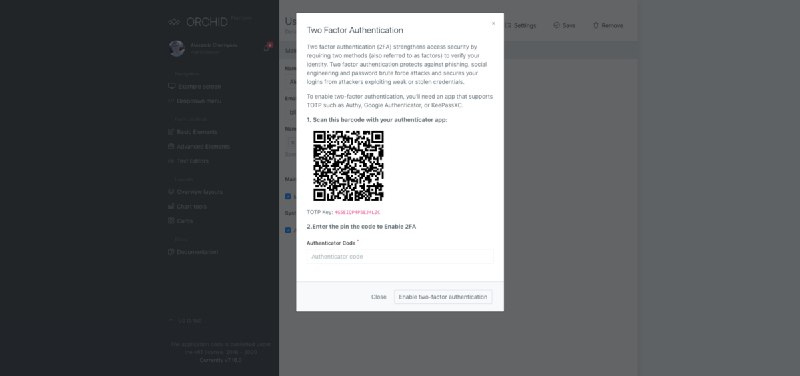Click the Remove trash icon
Image resolution: width=800 pixels, height=376 pixels.
click(595, 25)
